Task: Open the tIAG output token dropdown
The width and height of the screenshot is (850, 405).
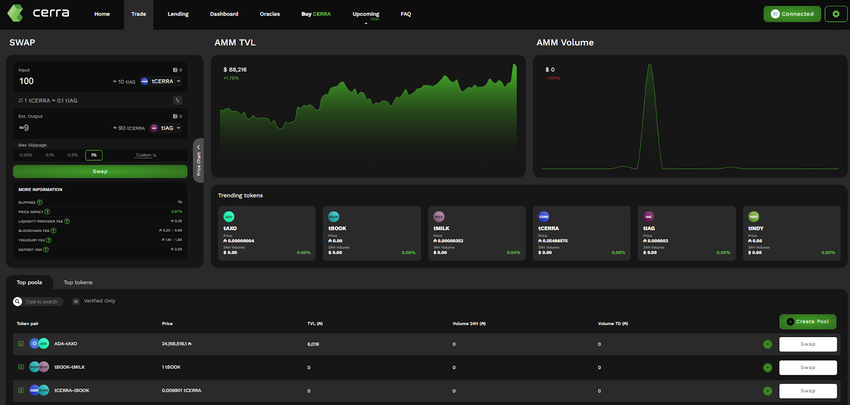Action: tap(168, 128)
